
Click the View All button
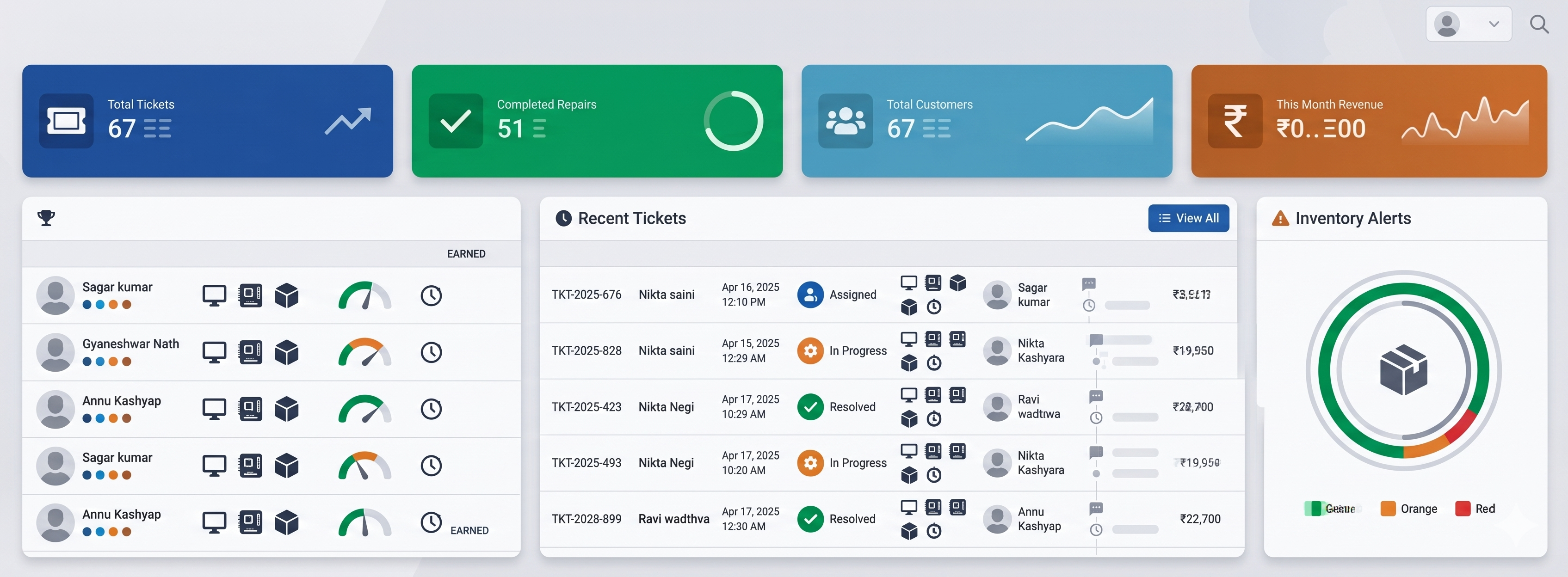[1188, 218]
